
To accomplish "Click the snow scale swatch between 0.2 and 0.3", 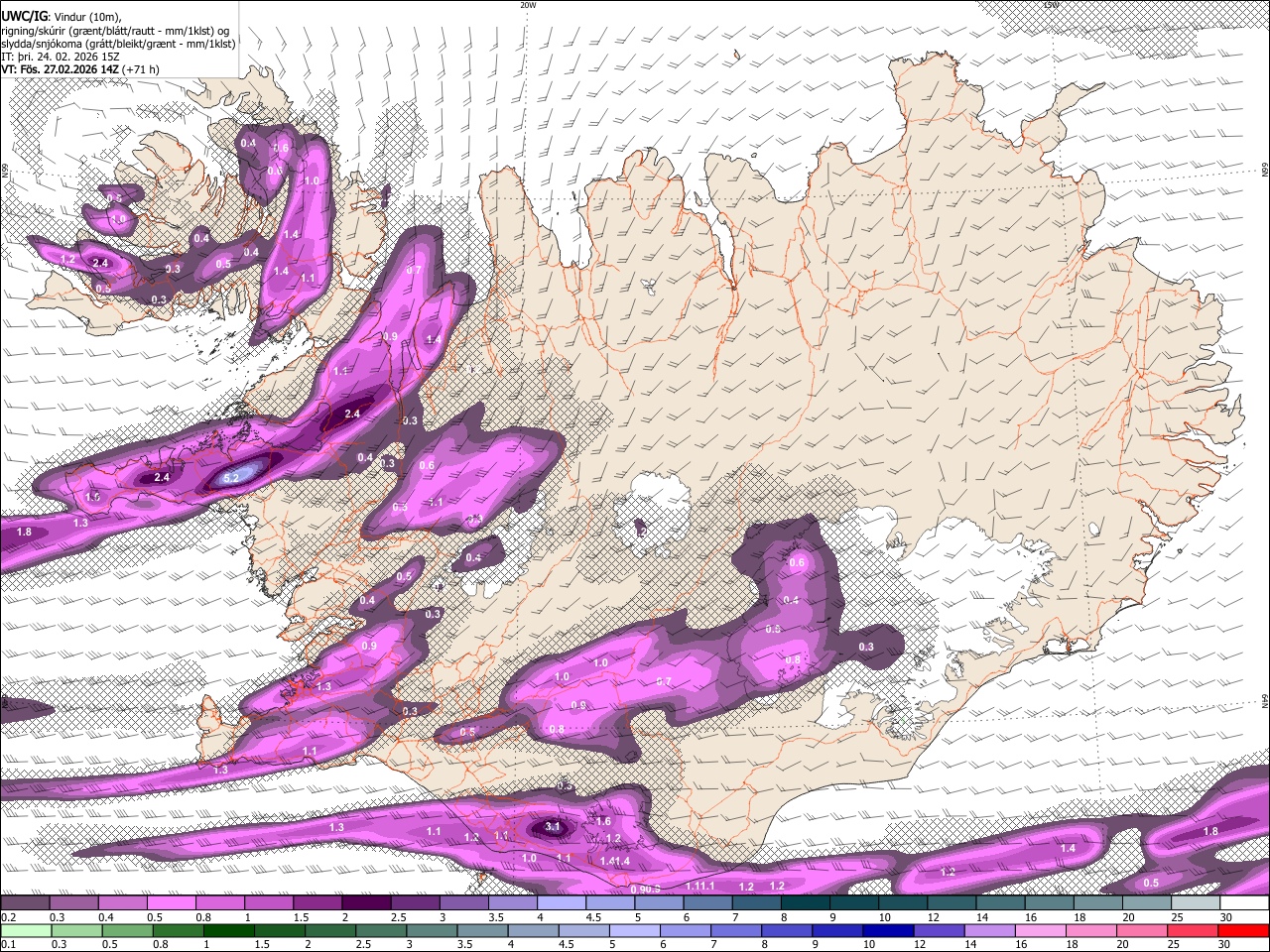I will point(25,902).
